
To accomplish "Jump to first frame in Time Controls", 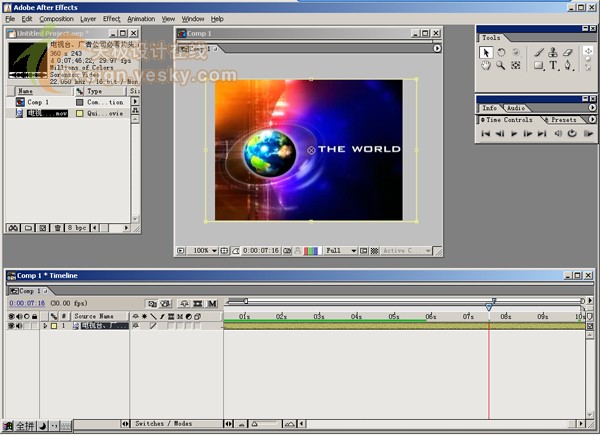I will 486,134.
